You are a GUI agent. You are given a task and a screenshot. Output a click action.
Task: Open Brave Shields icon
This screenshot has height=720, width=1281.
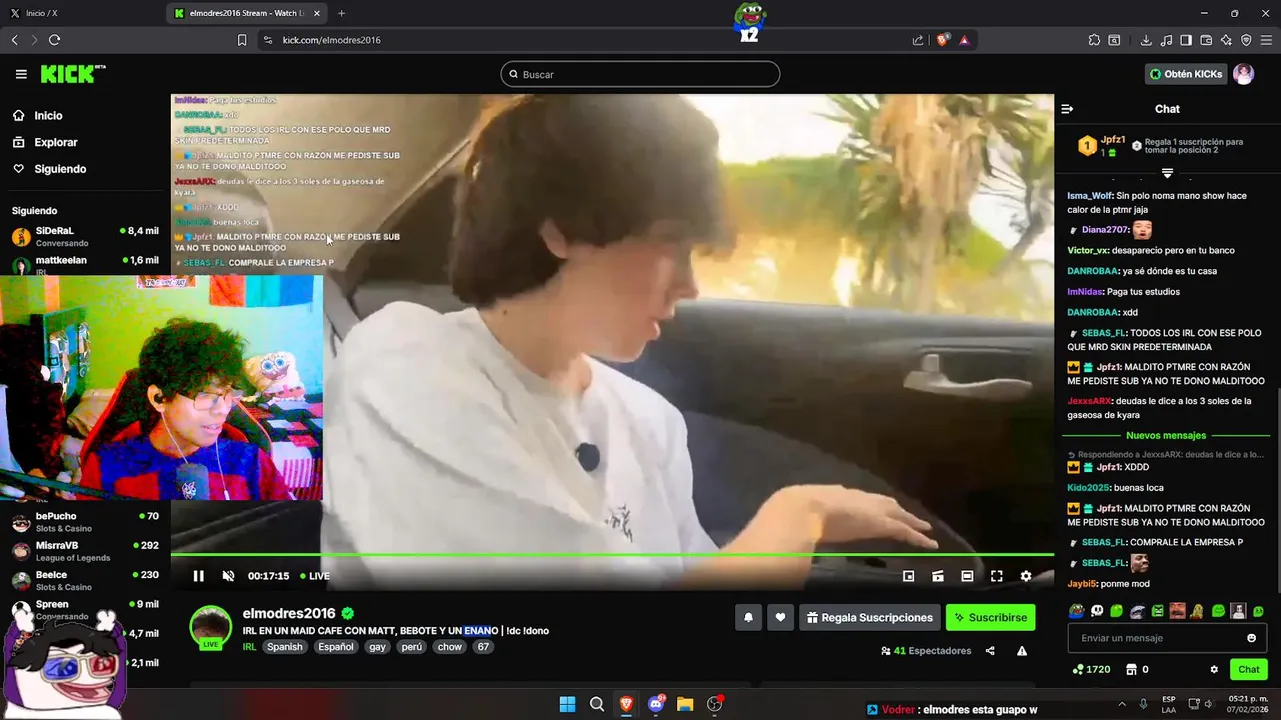pos(942,40)
